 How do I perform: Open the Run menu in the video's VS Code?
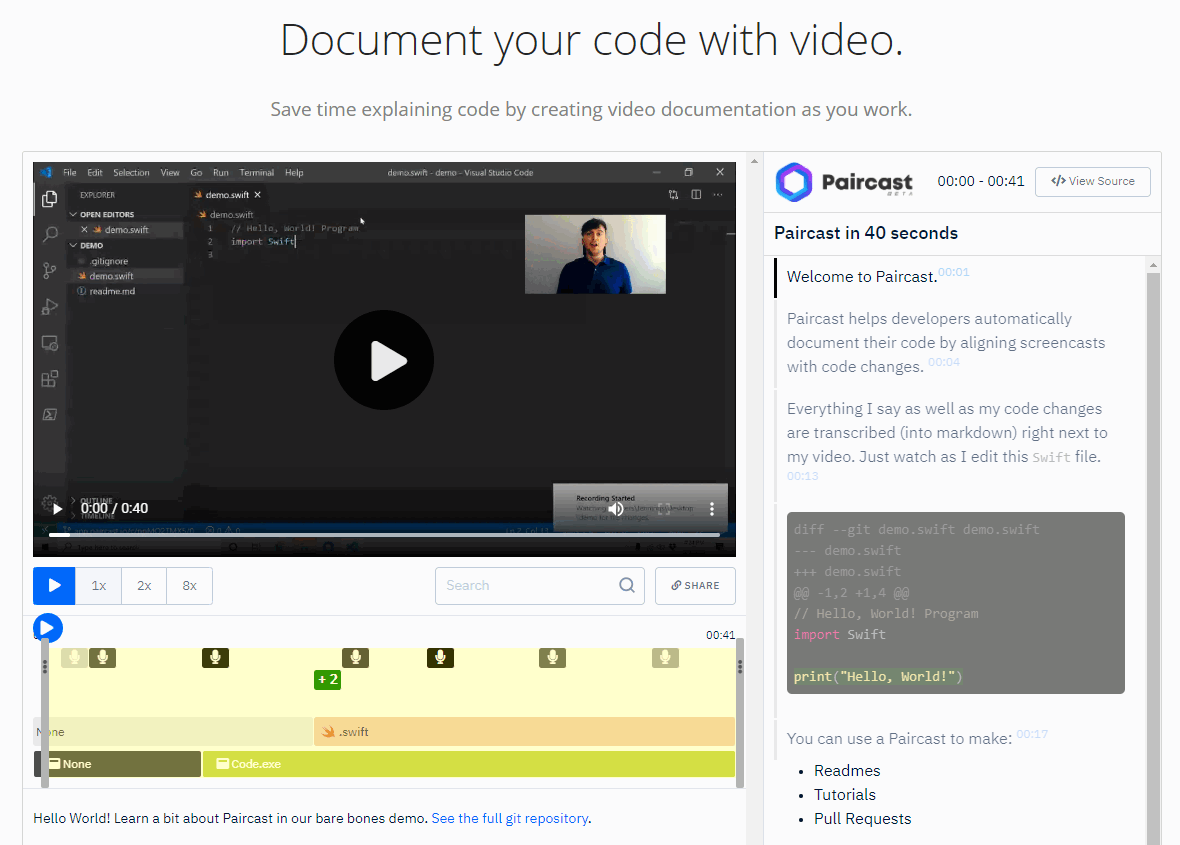(x=220, y=172)
